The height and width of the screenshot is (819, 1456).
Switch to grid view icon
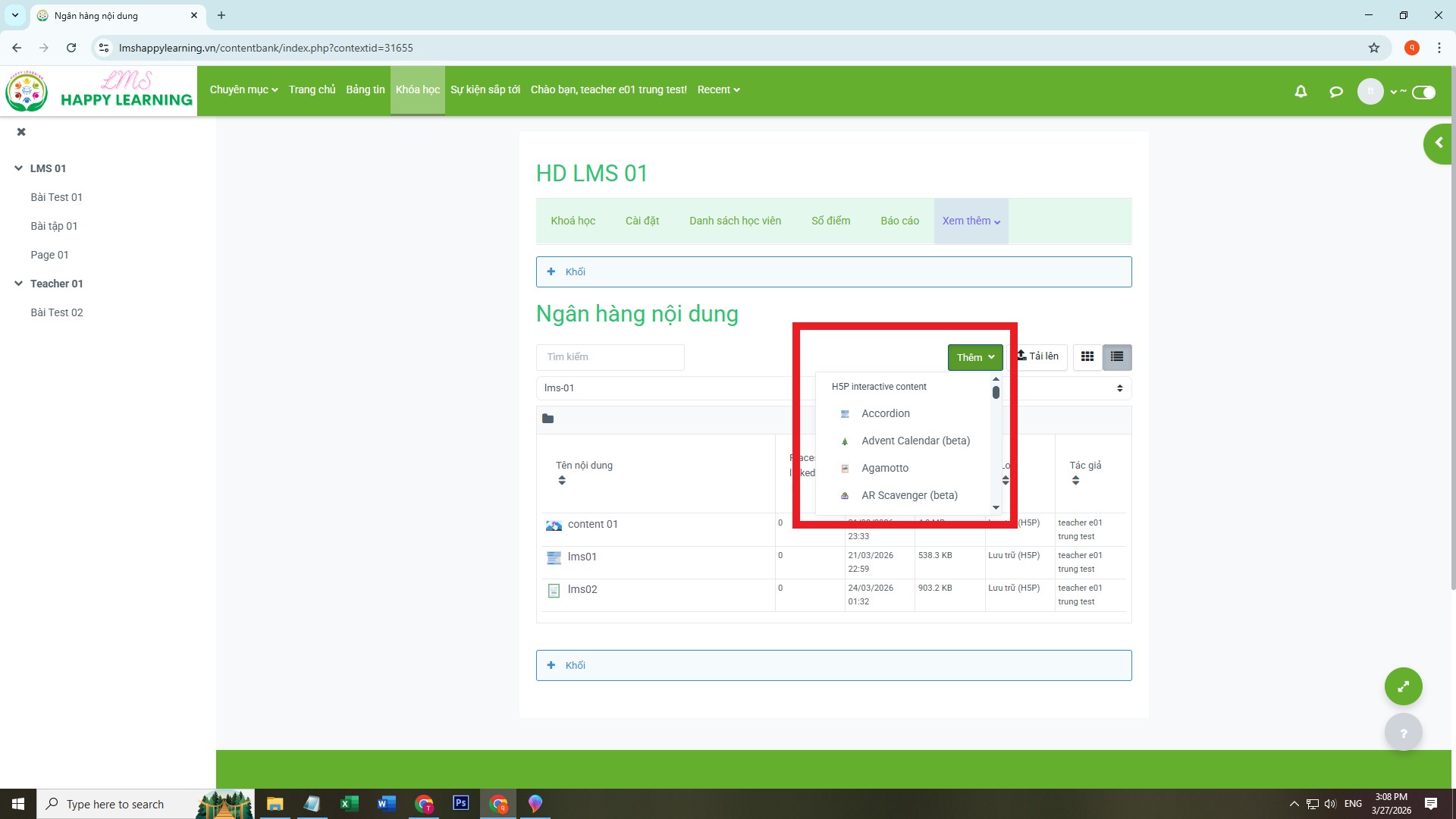point(1087,356)
